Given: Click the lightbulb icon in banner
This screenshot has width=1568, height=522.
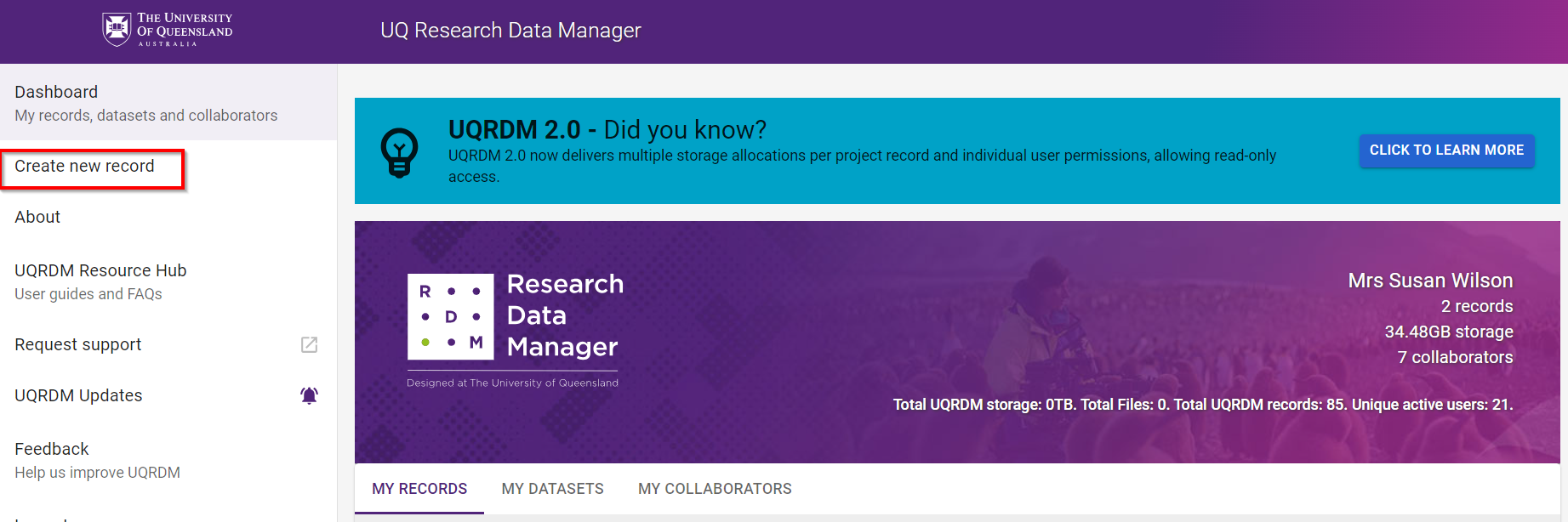Looking at the screenshot, I should point(399,152).
